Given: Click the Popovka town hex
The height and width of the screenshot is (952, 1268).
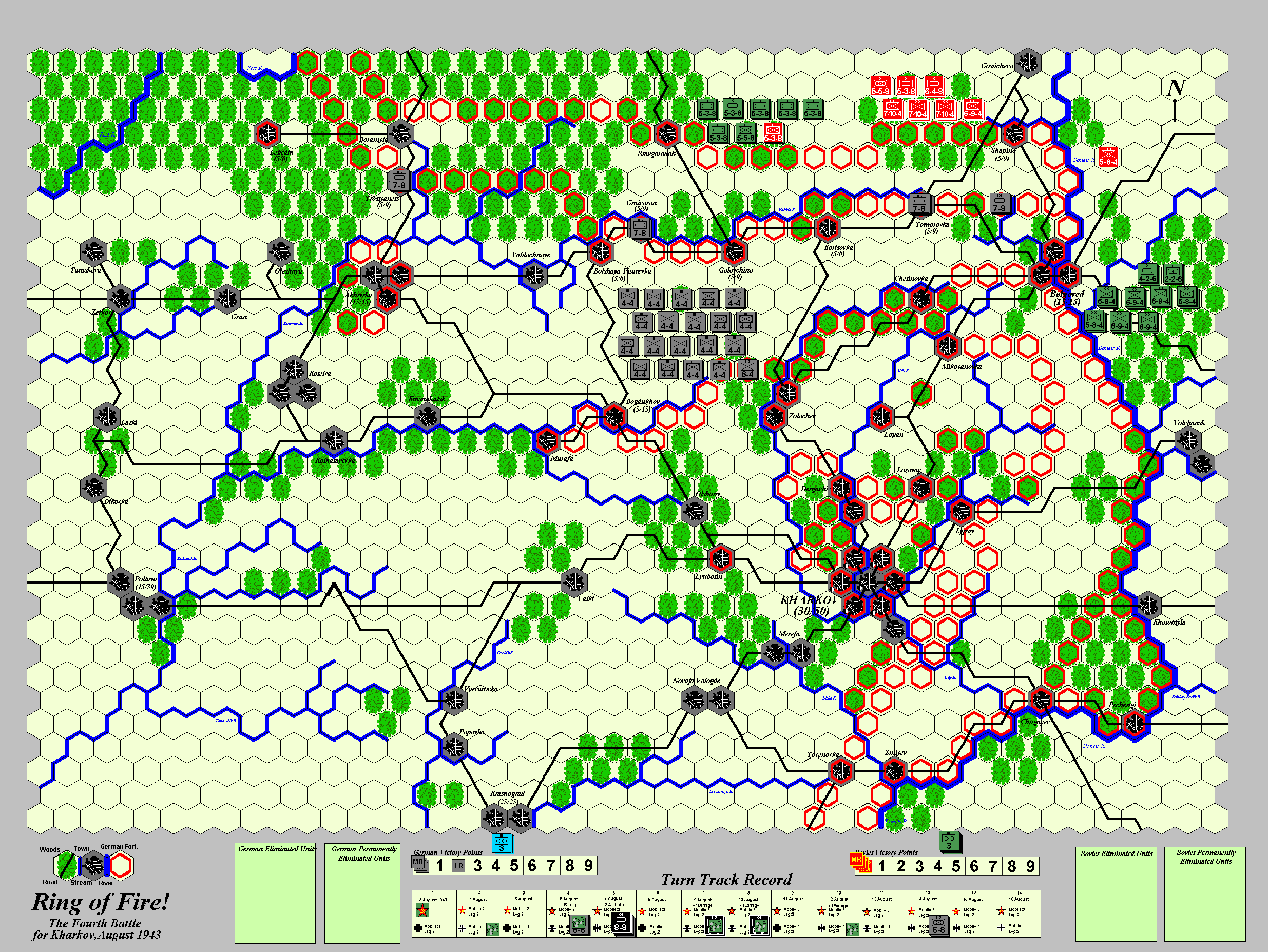Looking at the screenshot, I should coord(454,747).
